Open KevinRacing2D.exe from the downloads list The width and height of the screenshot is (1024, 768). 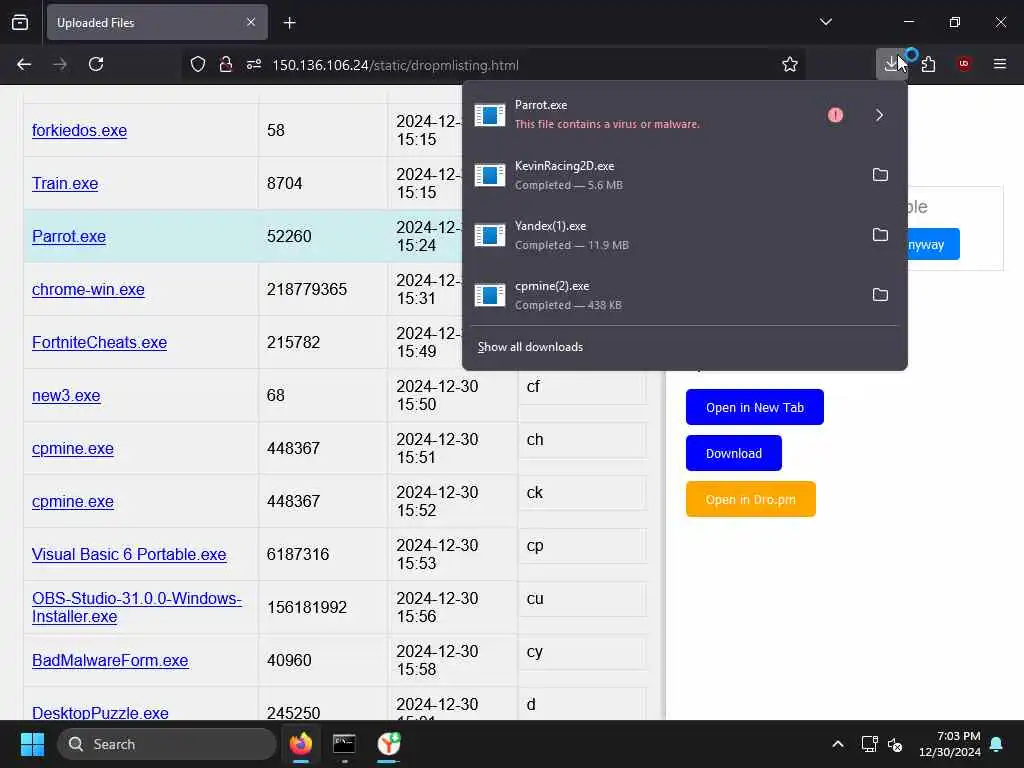click(663, 175)
